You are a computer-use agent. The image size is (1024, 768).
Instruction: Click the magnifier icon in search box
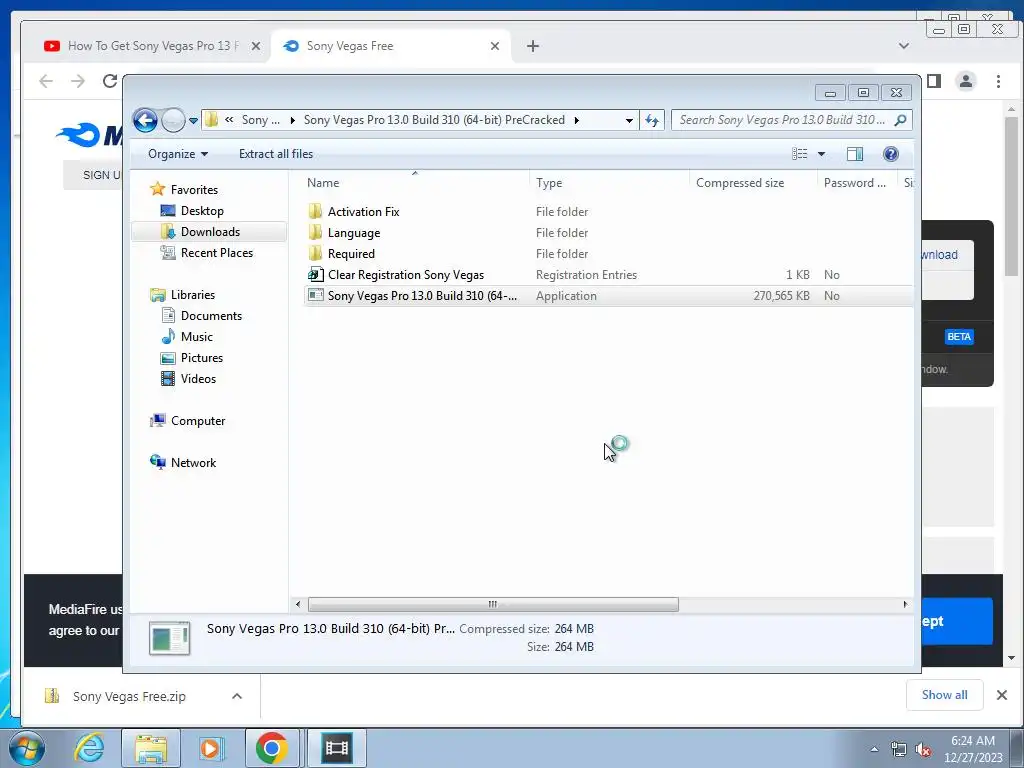pyautogui.click(x=901, y=120)
